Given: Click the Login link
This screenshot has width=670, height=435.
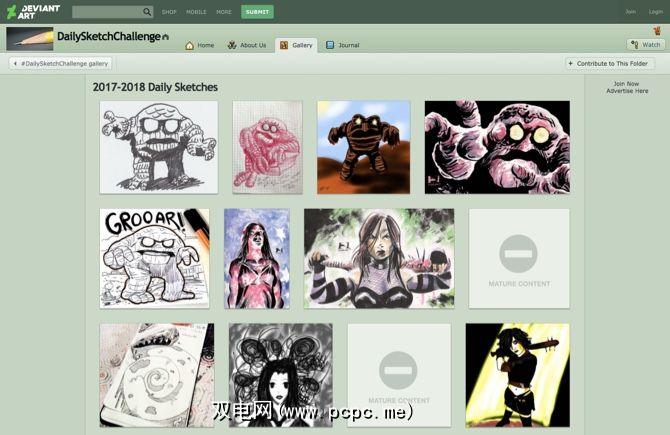Looking at the screenshot, I should (655, 12).
